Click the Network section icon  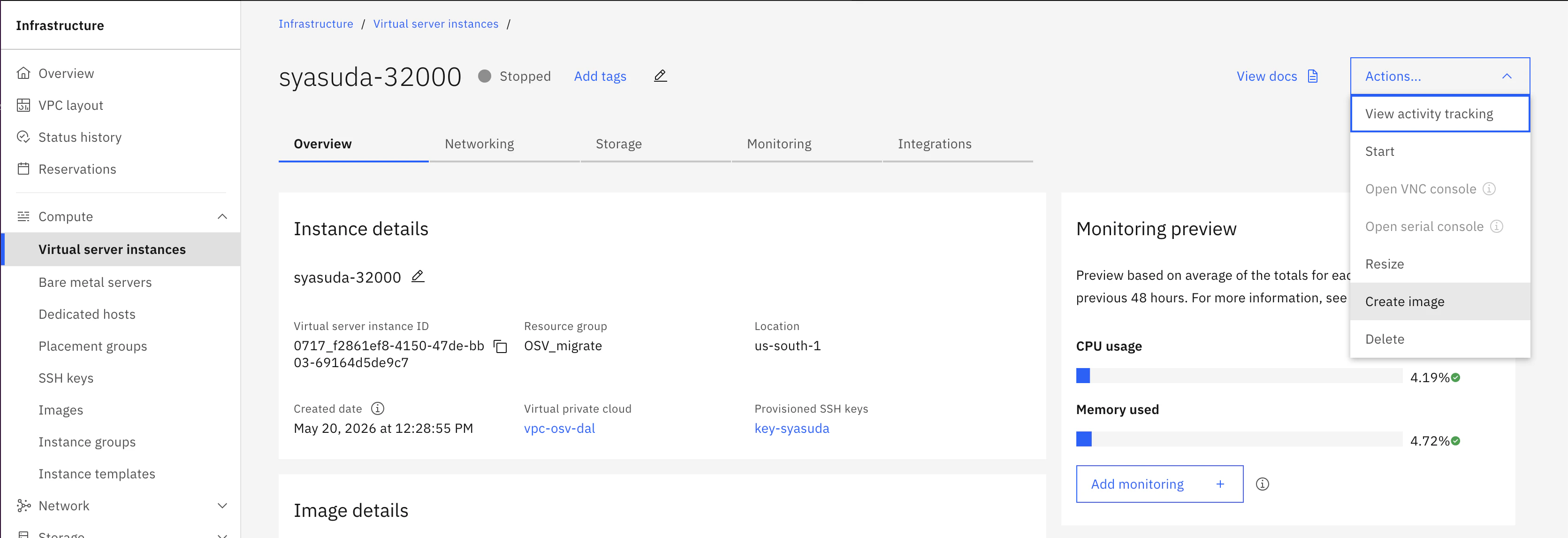pos(23,506)
